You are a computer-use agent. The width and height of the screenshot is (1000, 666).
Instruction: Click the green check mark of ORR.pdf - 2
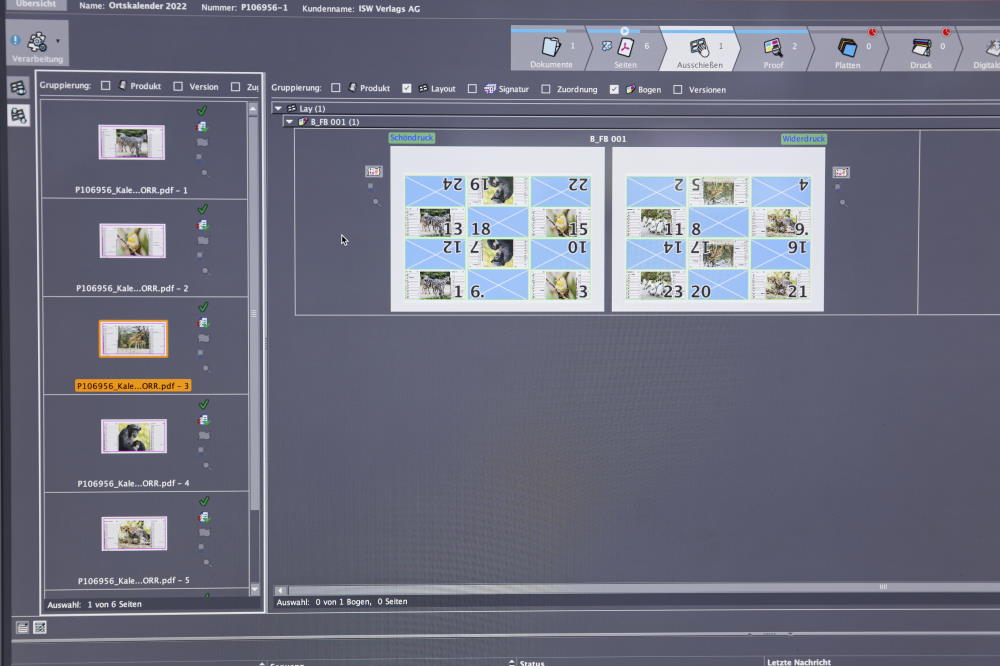(x=203, y=209)
